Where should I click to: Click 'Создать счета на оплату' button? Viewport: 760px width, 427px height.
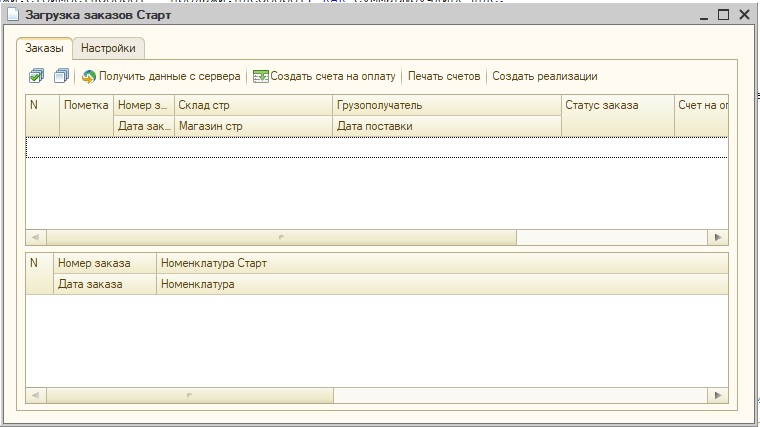(x=324, y=76)
